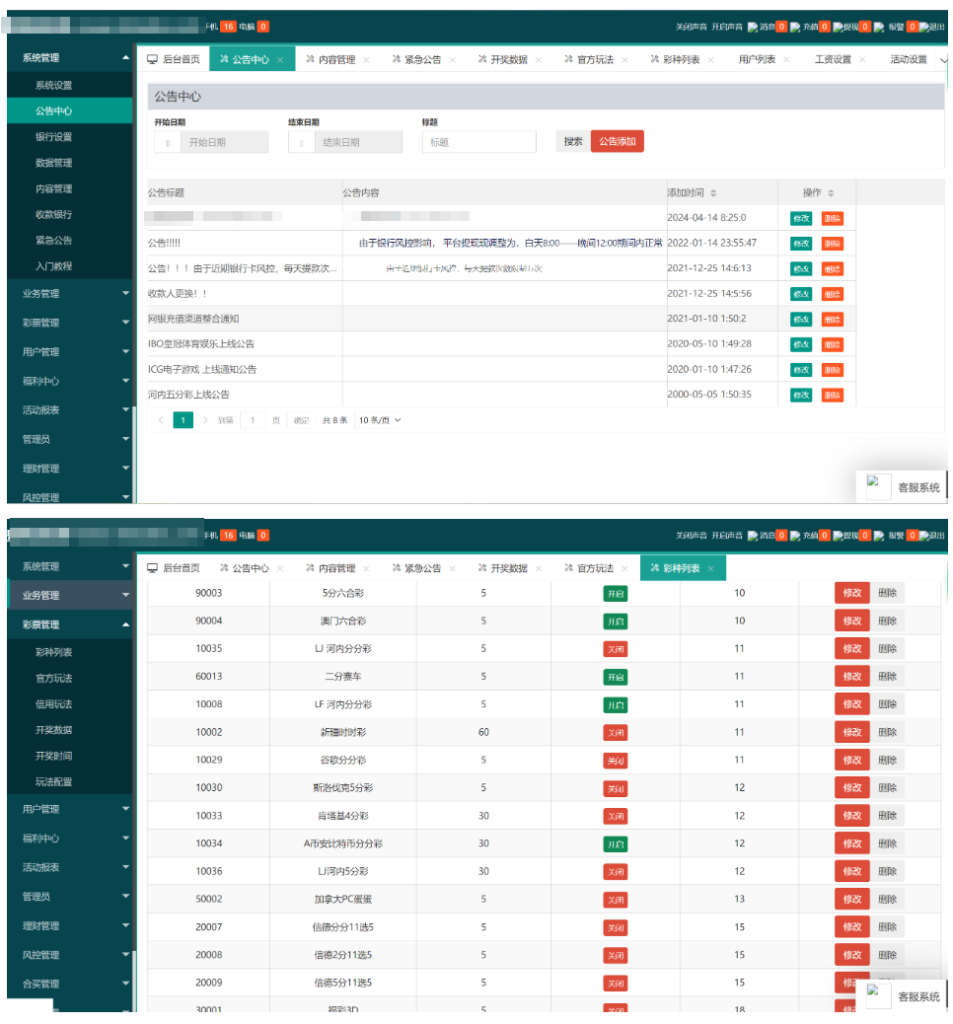953x1024 pixels.
Task: Open the tab overflow chevron after 活动设置
Action: coord(943,60)
